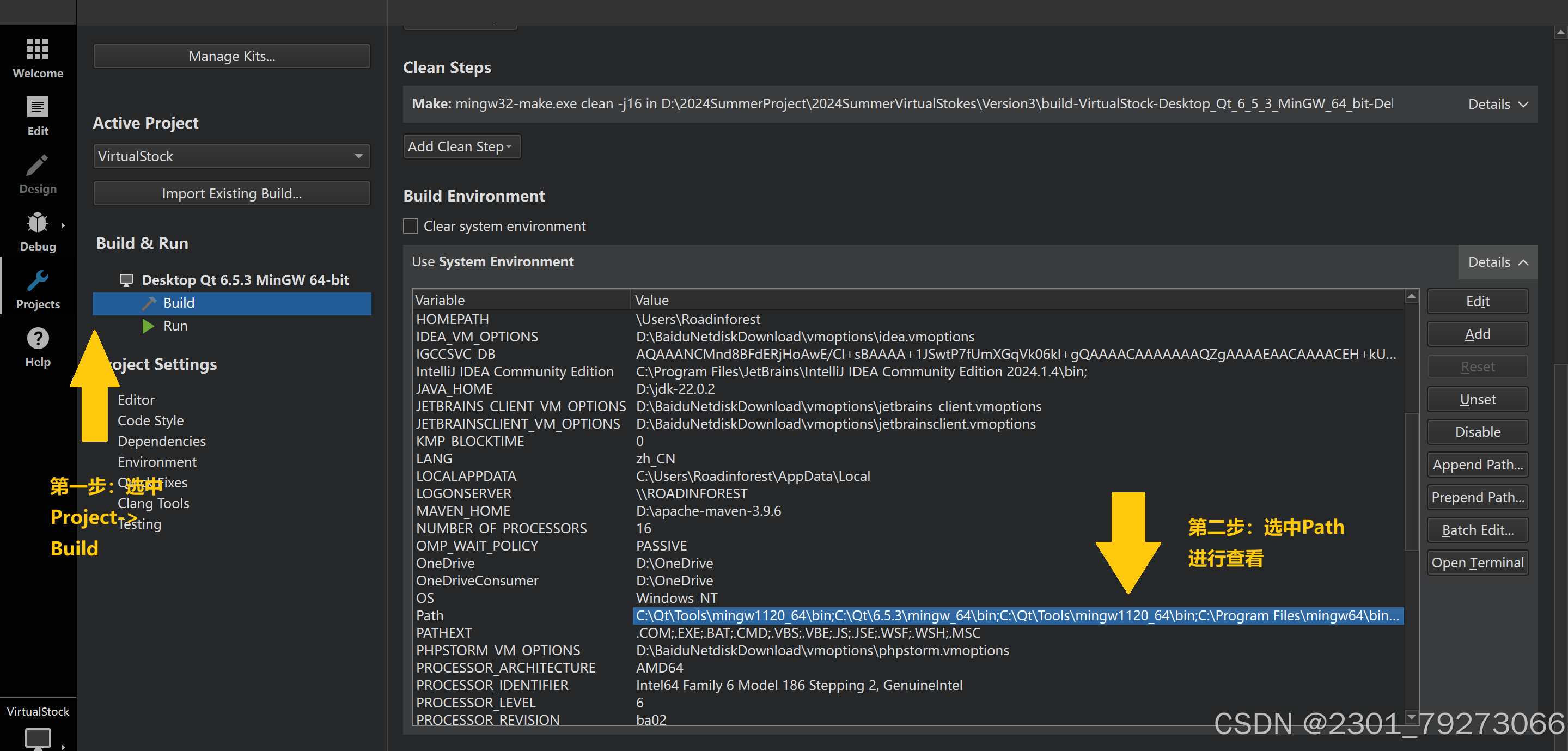Open the Environment project settings
This screenshot has height=751, width=1568.
156,462
